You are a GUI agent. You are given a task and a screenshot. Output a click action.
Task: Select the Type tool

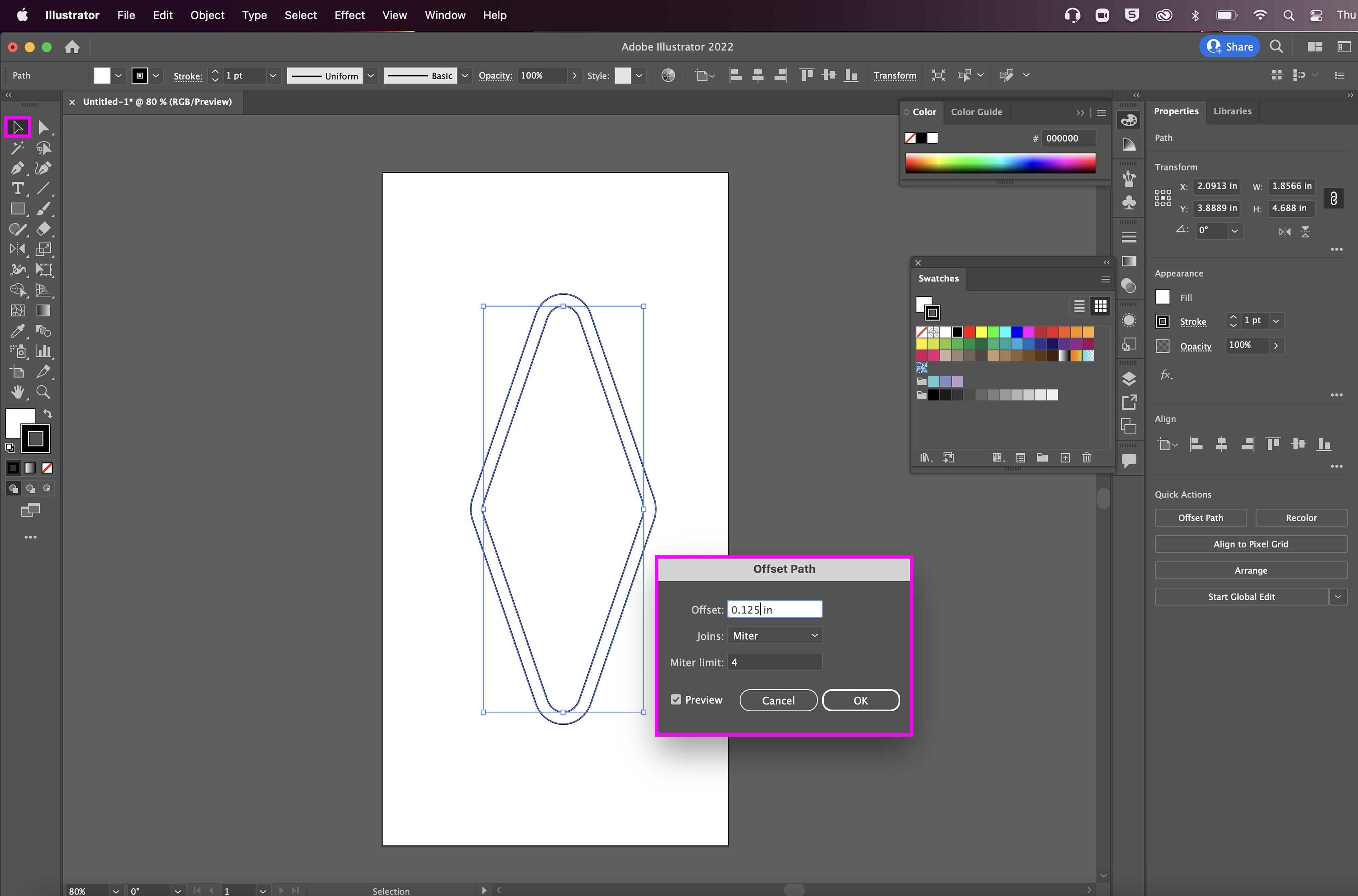17,188
